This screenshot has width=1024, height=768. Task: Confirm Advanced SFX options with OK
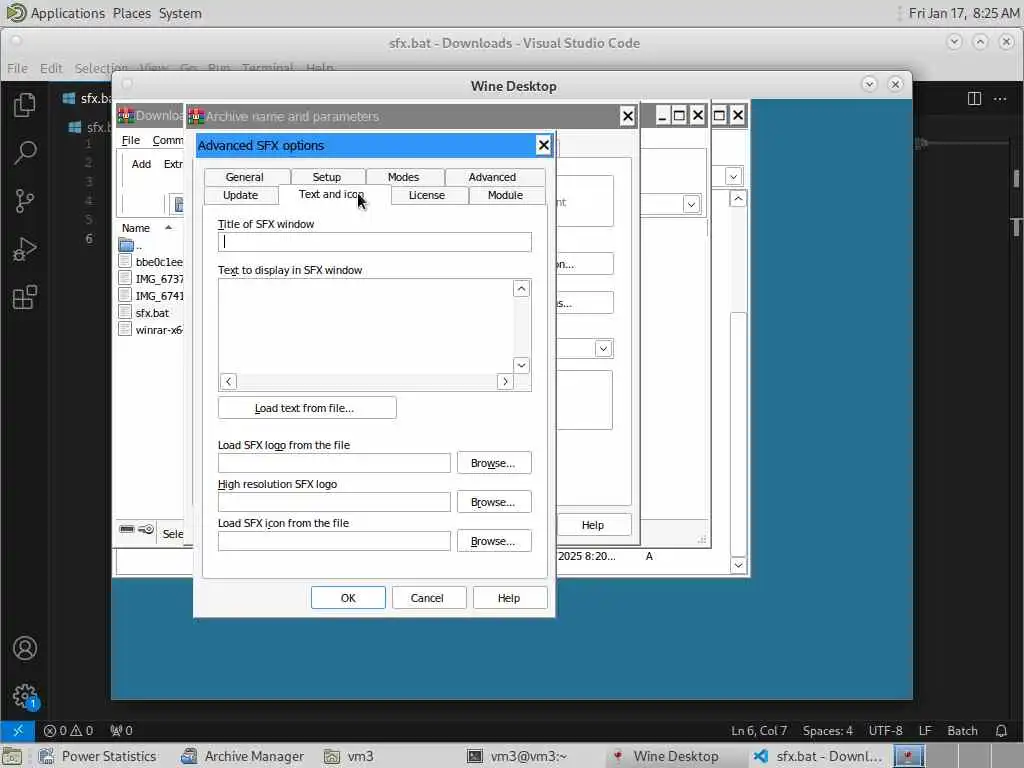pyautogui.click(x=348, y=598)
